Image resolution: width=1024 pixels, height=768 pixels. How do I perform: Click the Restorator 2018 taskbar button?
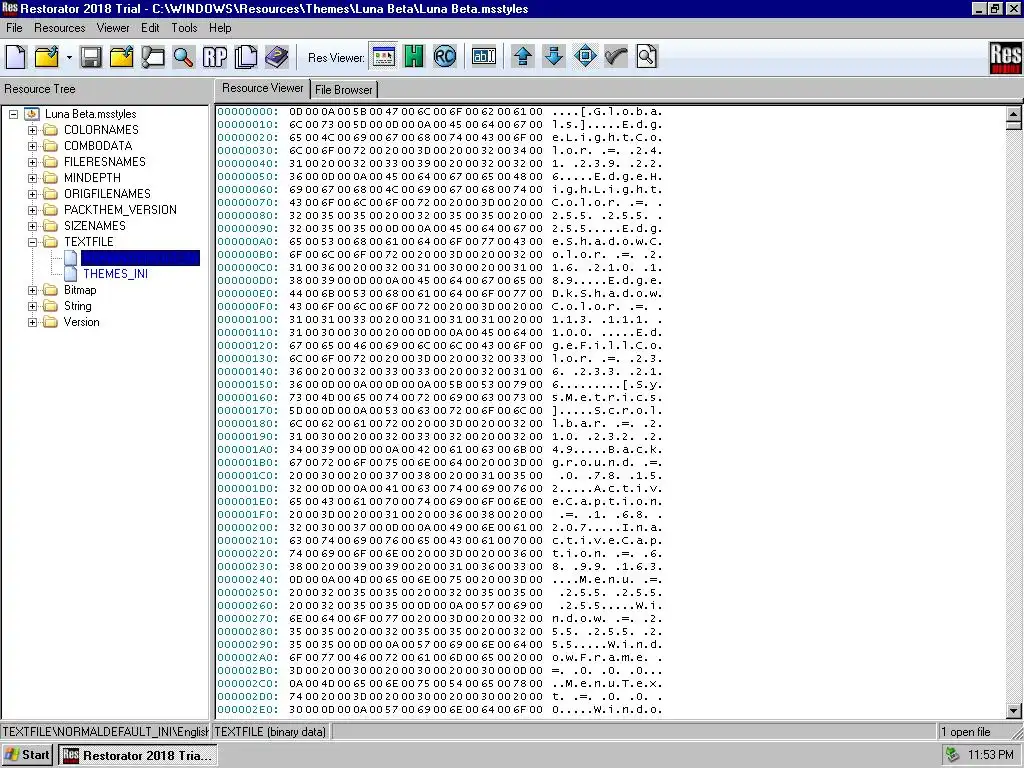coord(138,755)
